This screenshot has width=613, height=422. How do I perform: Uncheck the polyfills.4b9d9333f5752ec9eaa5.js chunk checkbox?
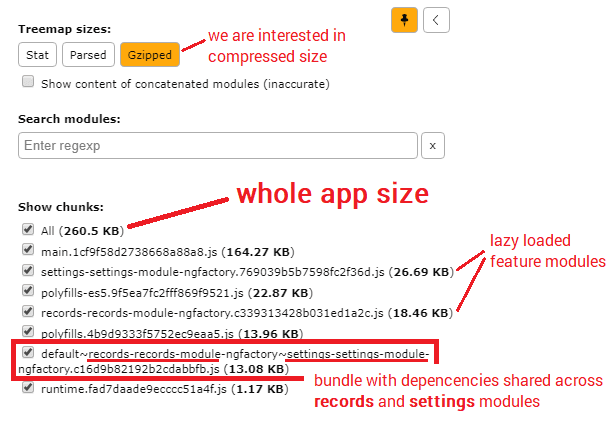[x=28, y=332]
